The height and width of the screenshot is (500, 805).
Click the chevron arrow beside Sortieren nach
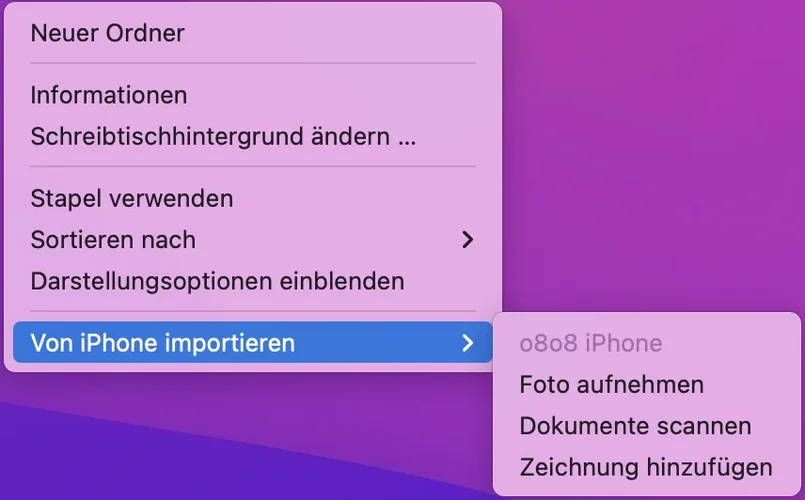click(467, 240)
